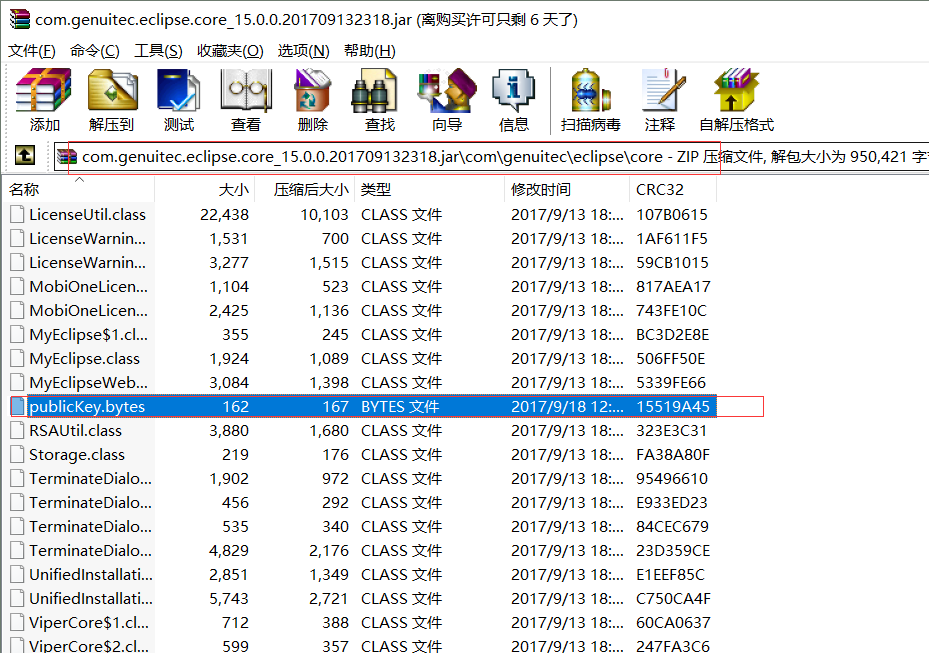Select the ViperCore$2.cl... file name
The width and height of the screenshot is (929, 653).
pos(89,646)
